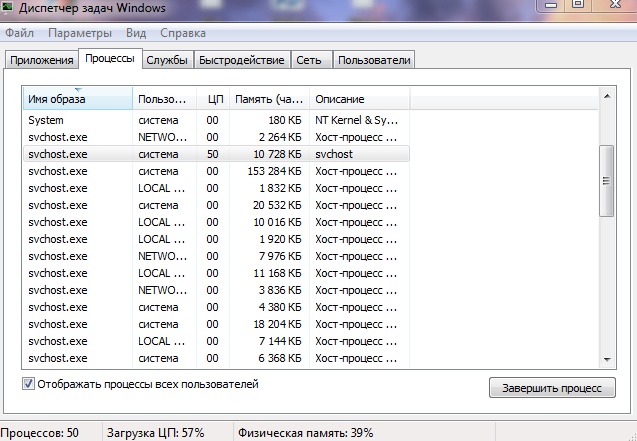
Task: Sort by Имя образа column header
Action: 78,99
